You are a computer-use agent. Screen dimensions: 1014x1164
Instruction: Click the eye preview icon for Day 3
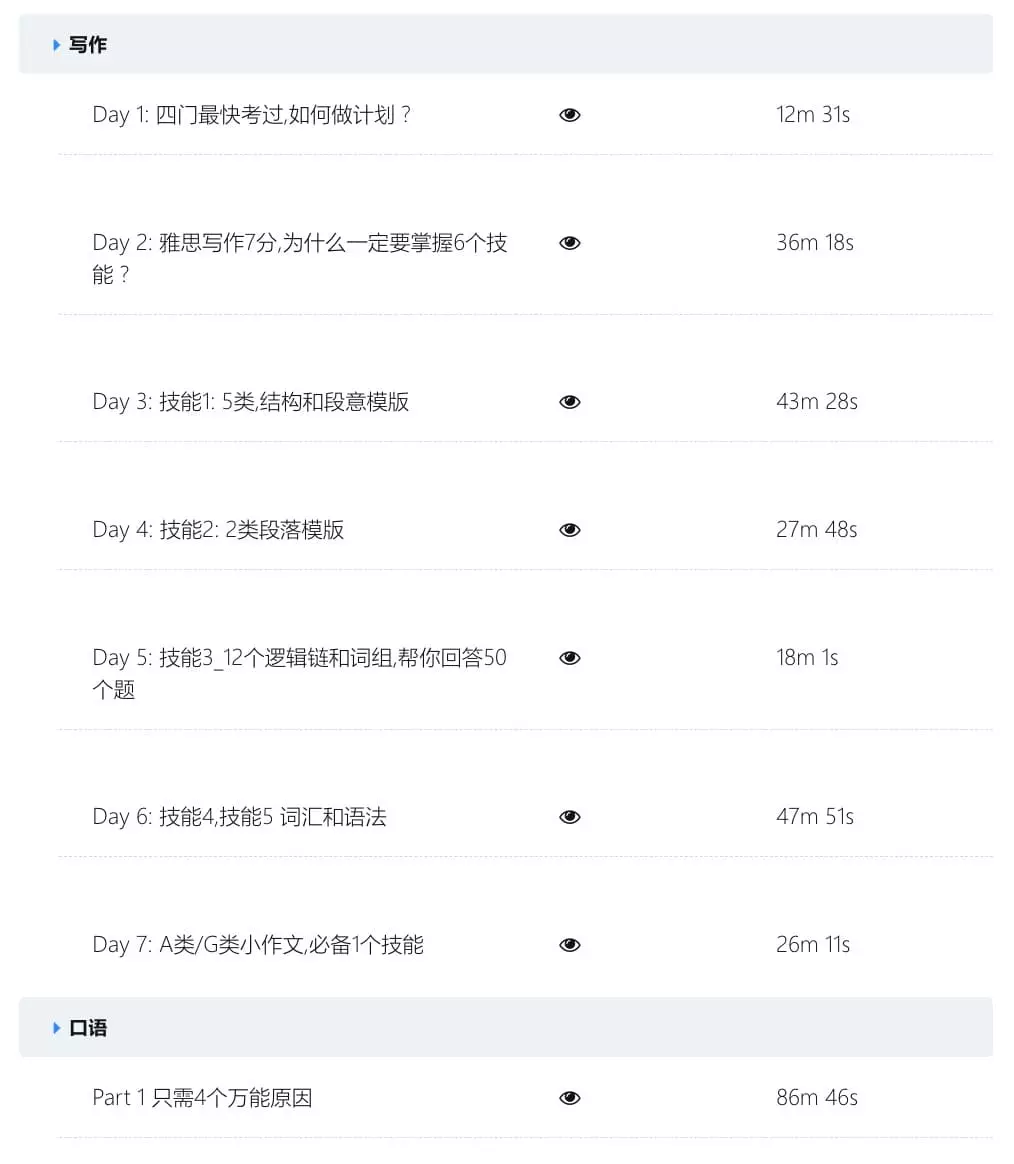(570, 402)
